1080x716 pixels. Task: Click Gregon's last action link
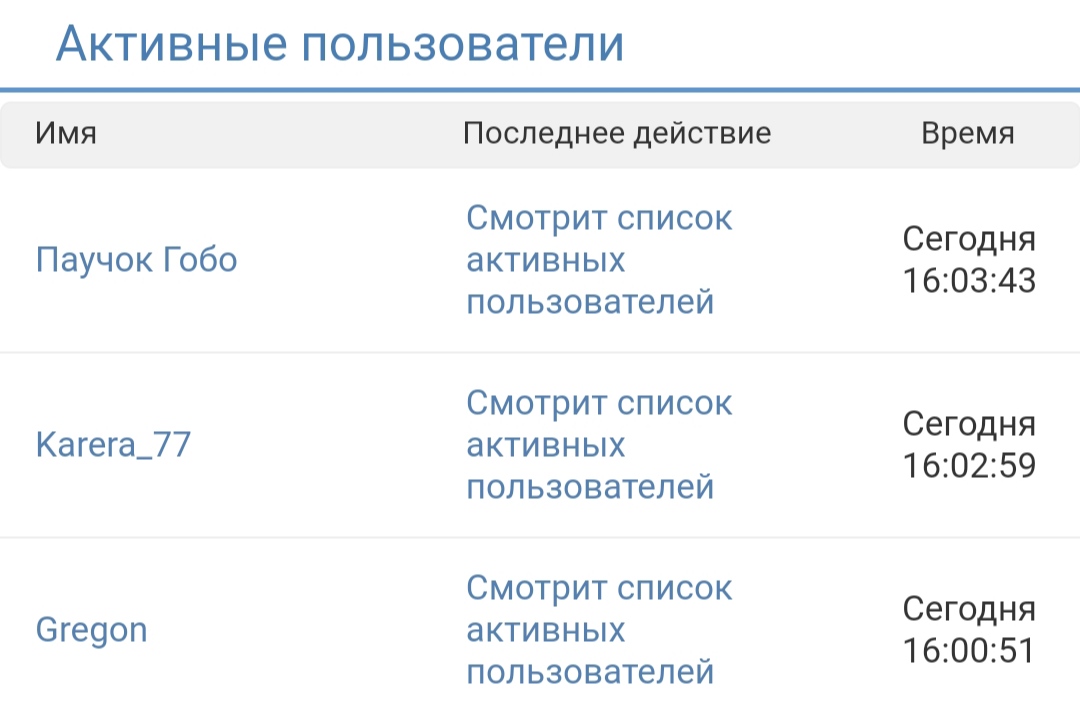click(599, 630)
